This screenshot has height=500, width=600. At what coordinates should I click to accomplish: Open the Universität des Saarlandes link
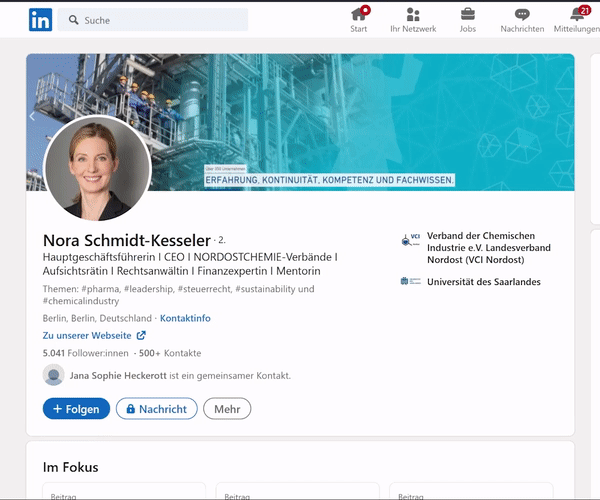pyautogui.click(x=484, y=282)
